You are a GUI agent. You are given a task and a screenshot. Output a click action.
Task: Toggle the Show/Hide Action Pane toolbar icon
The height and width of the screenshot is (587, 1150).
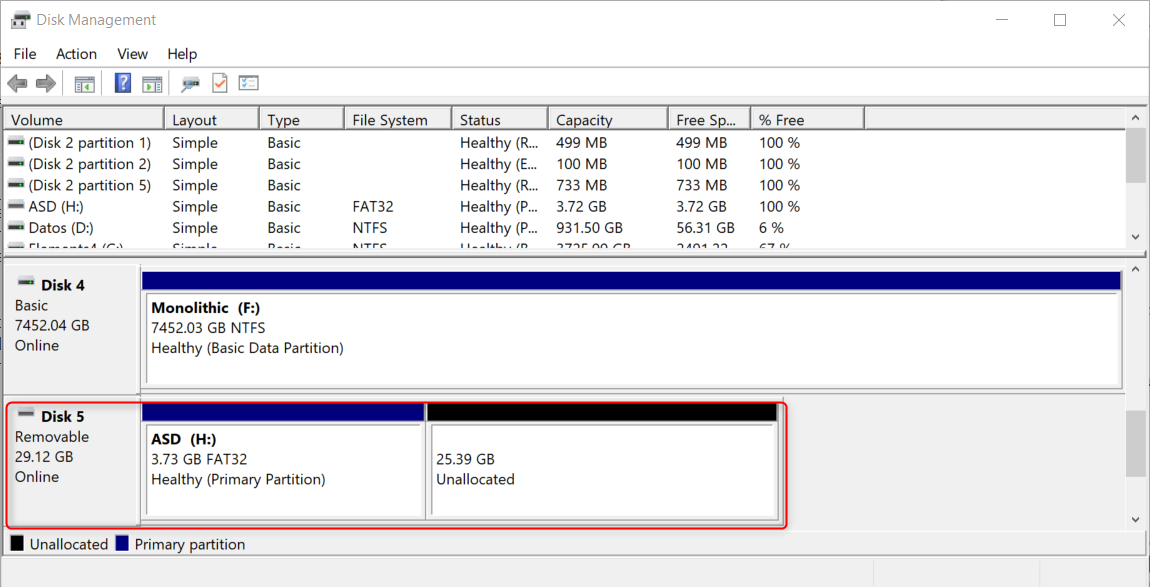pyautogui.click(x=152, y=83)
